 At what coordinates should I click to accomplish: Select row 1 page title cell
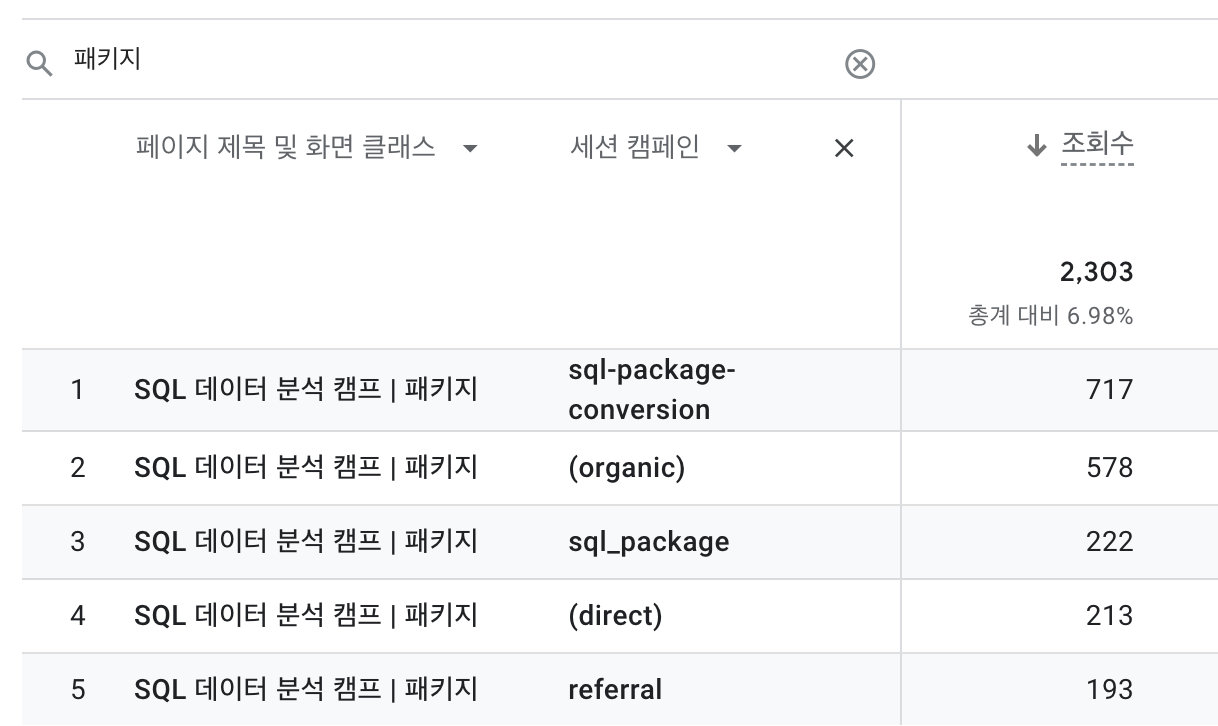[x=306, y=389]
